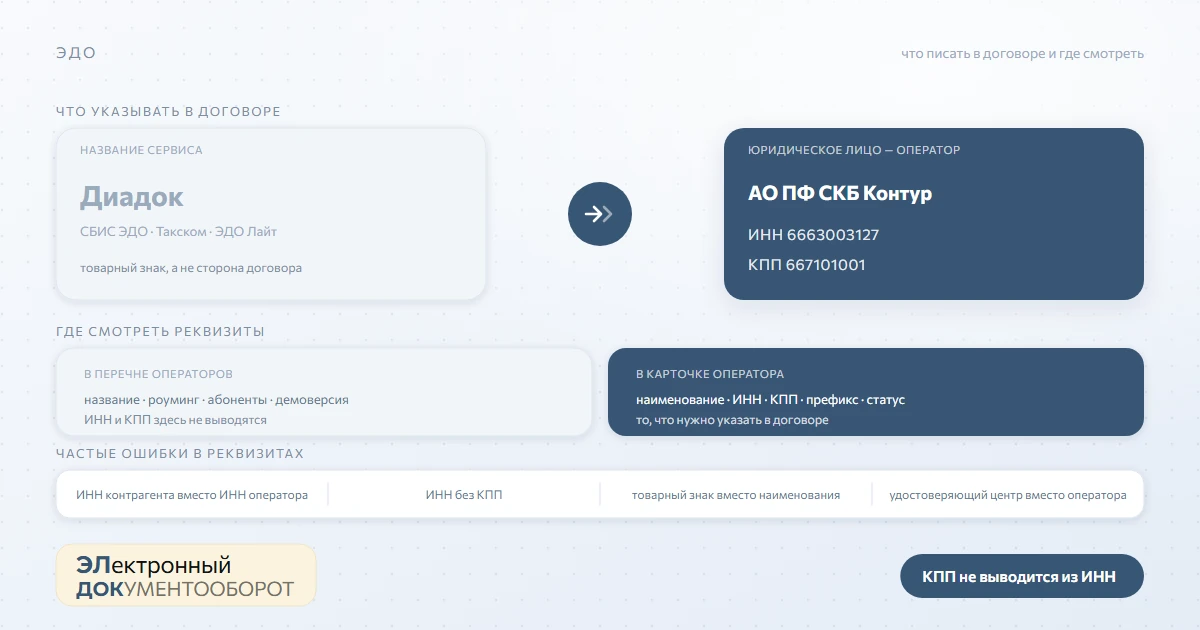Click the note "товарный знак, а не сторона договора"
The width and height of the screenshot is (1200, 630).
191,268
